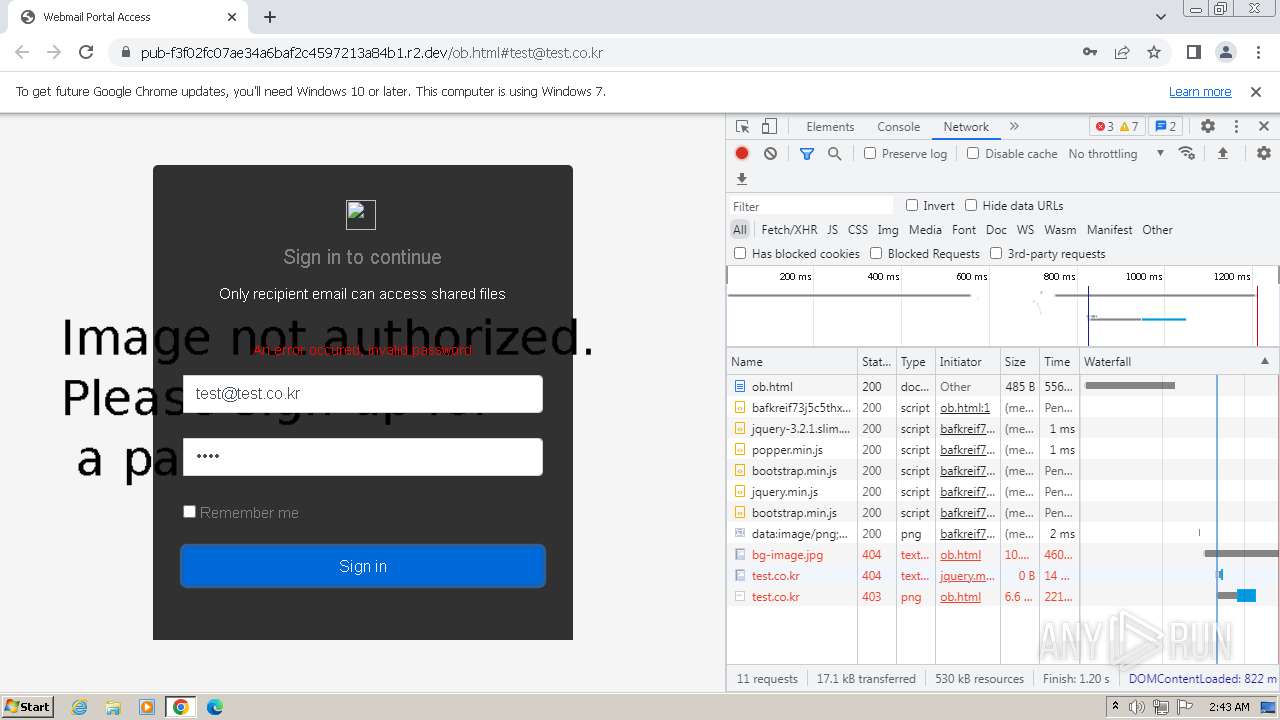Filter requests by Fetch/XHR
The image size is (1280, 720).
pyautogui.click(x=789, y=229)
